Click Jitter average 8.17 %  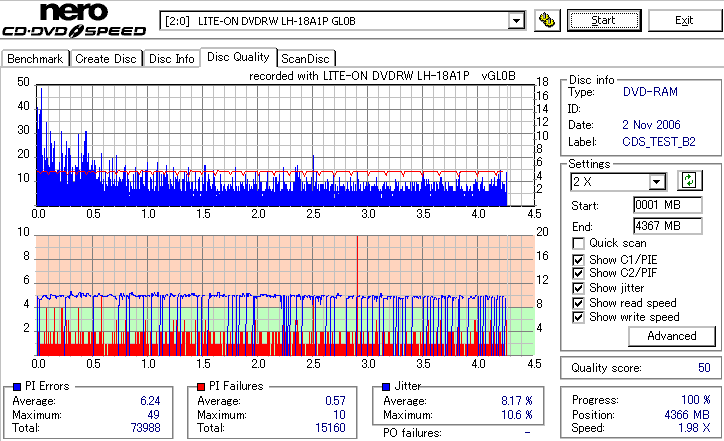(517, 401)
